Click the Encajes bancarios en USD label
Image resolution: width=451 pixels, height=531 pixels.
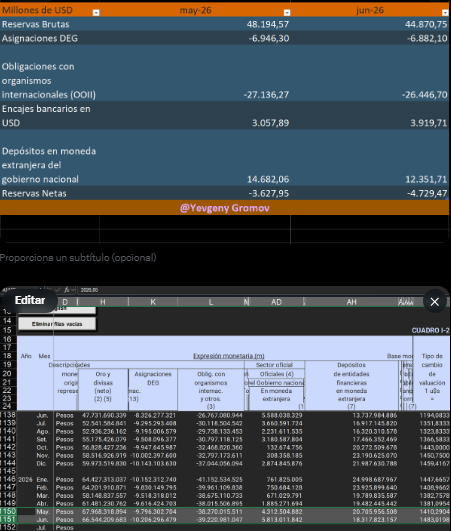tap(46, 116)
